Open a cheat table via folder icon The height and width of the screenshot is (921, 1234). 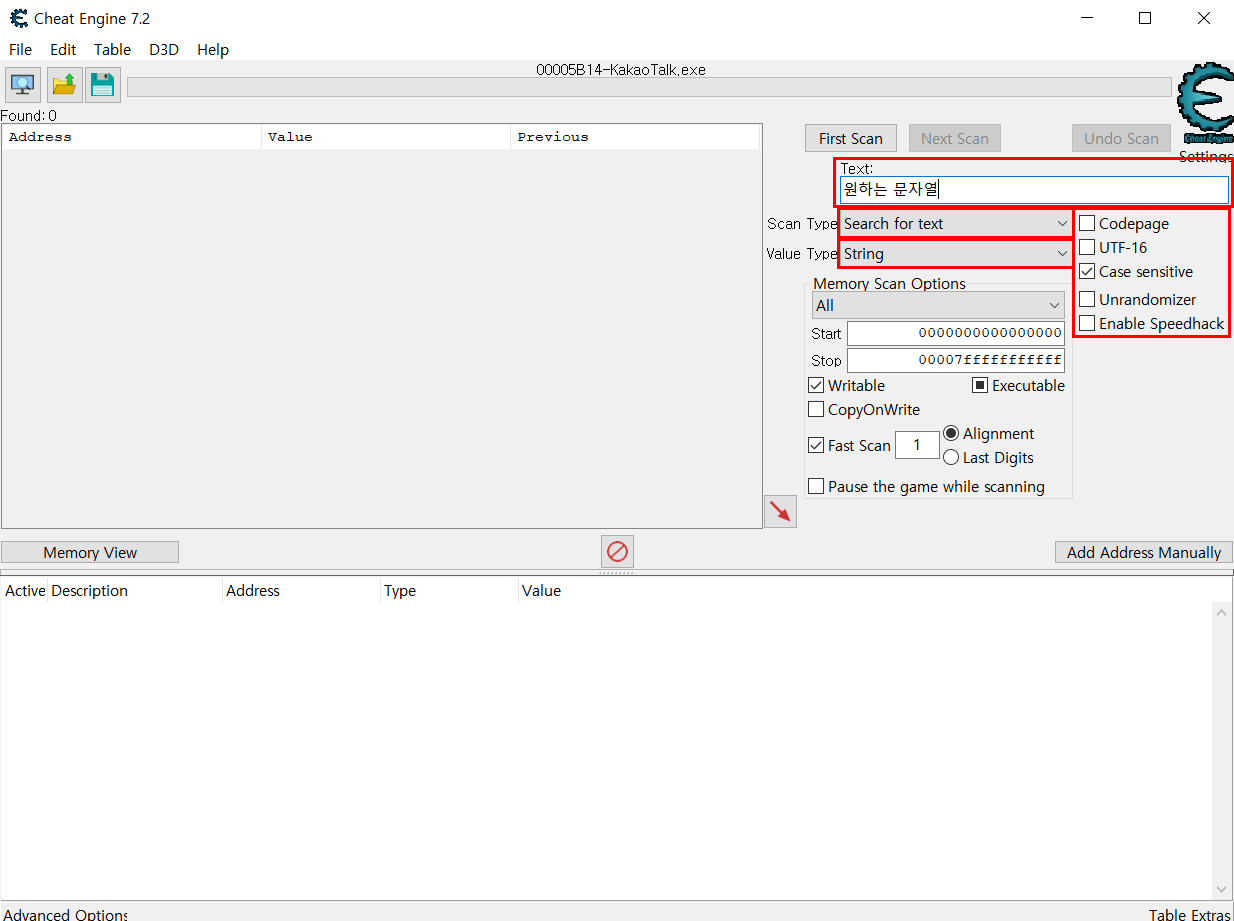click(x=62, y=85)
